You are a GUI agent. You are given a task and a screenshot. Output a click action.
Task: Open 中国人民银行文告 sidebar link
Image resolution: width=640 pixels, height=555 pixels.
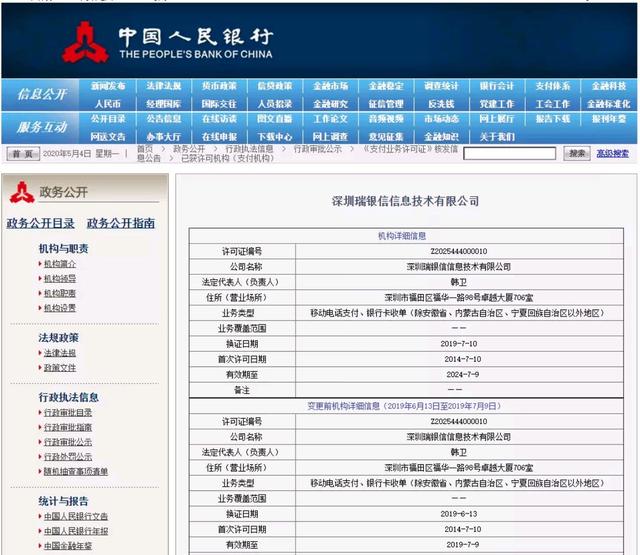76,516
